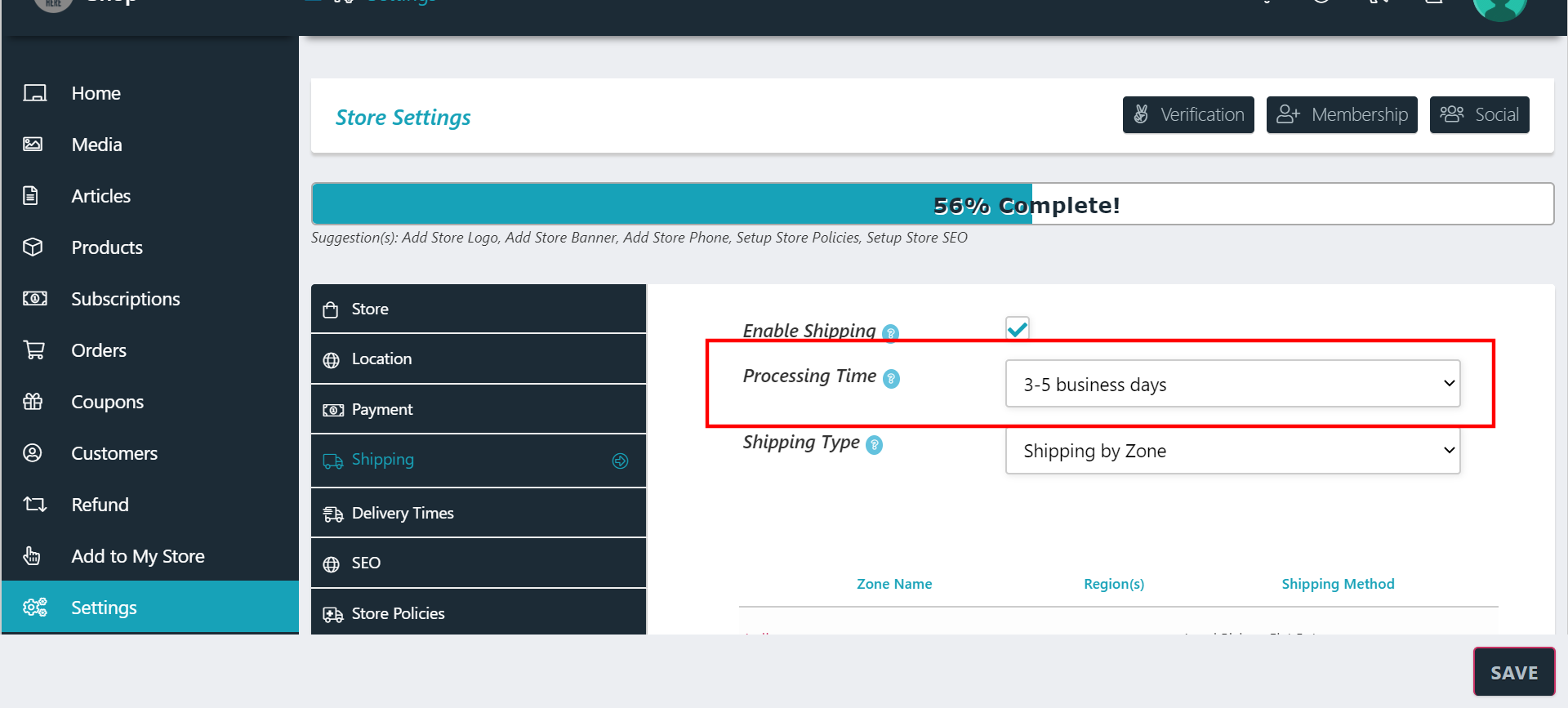
Task: Click the Products box icon
Action: 33,247
